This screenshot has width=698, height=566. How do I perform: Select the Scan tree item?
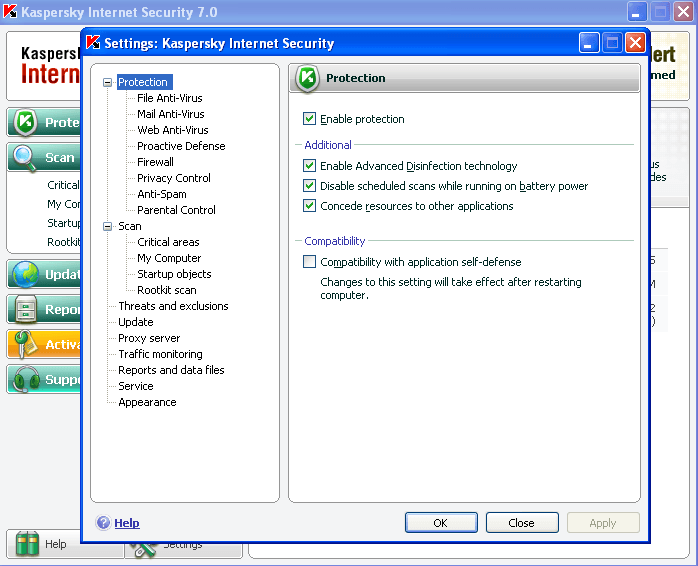click(x=130, y=226)
